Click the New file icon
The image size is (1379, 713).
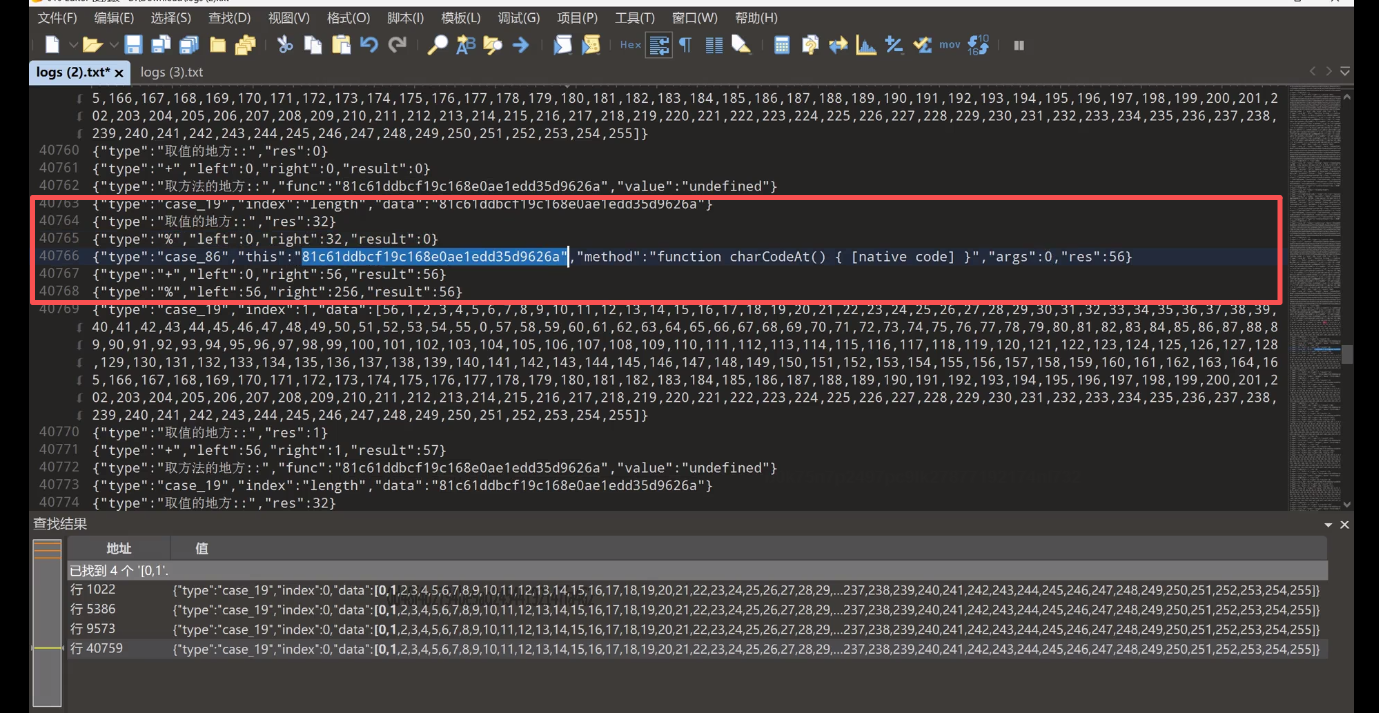point(52,45)
